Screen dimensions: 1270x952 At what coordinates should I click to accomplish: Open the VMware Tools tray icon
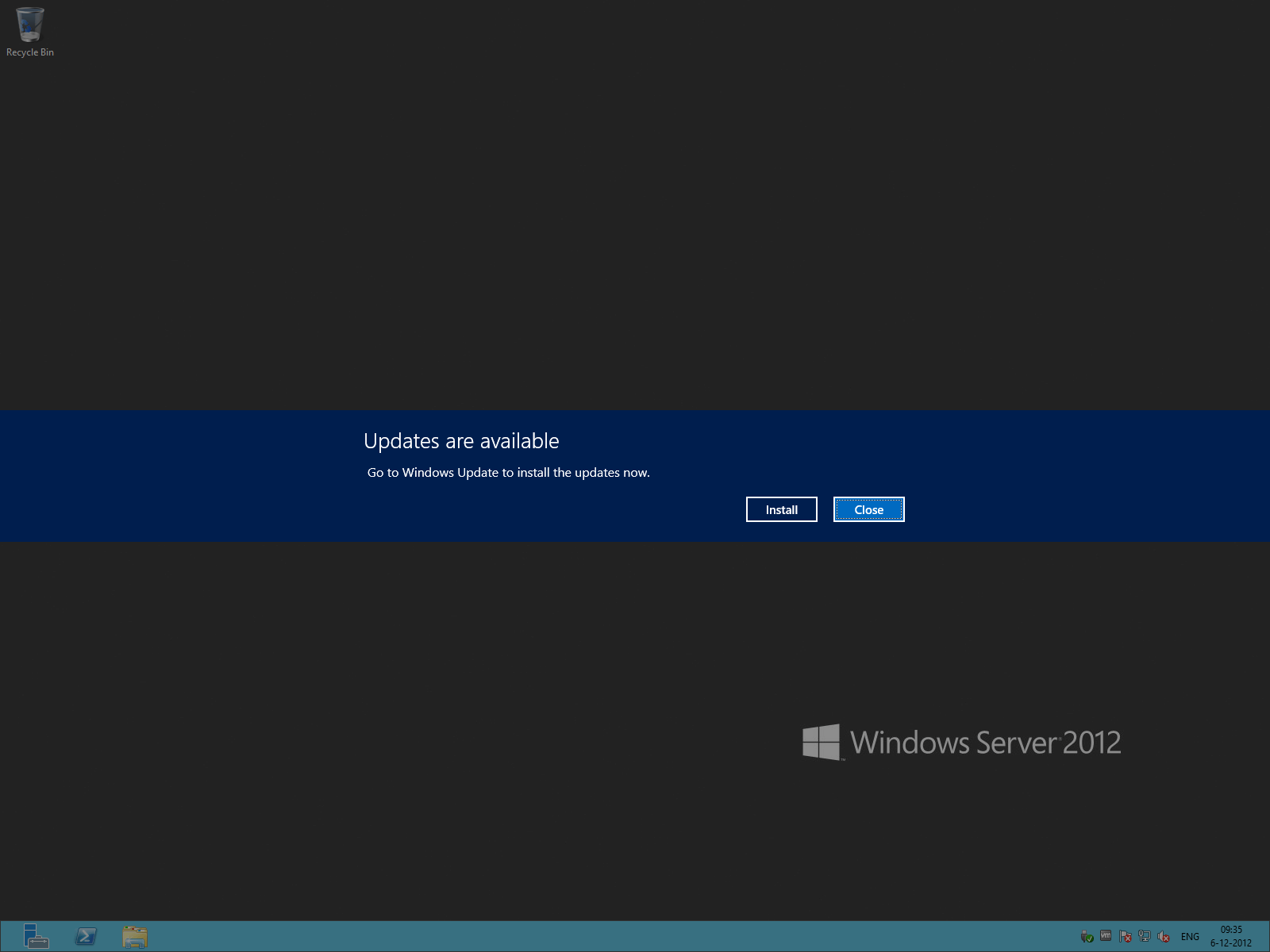(x=1106, y=936)
